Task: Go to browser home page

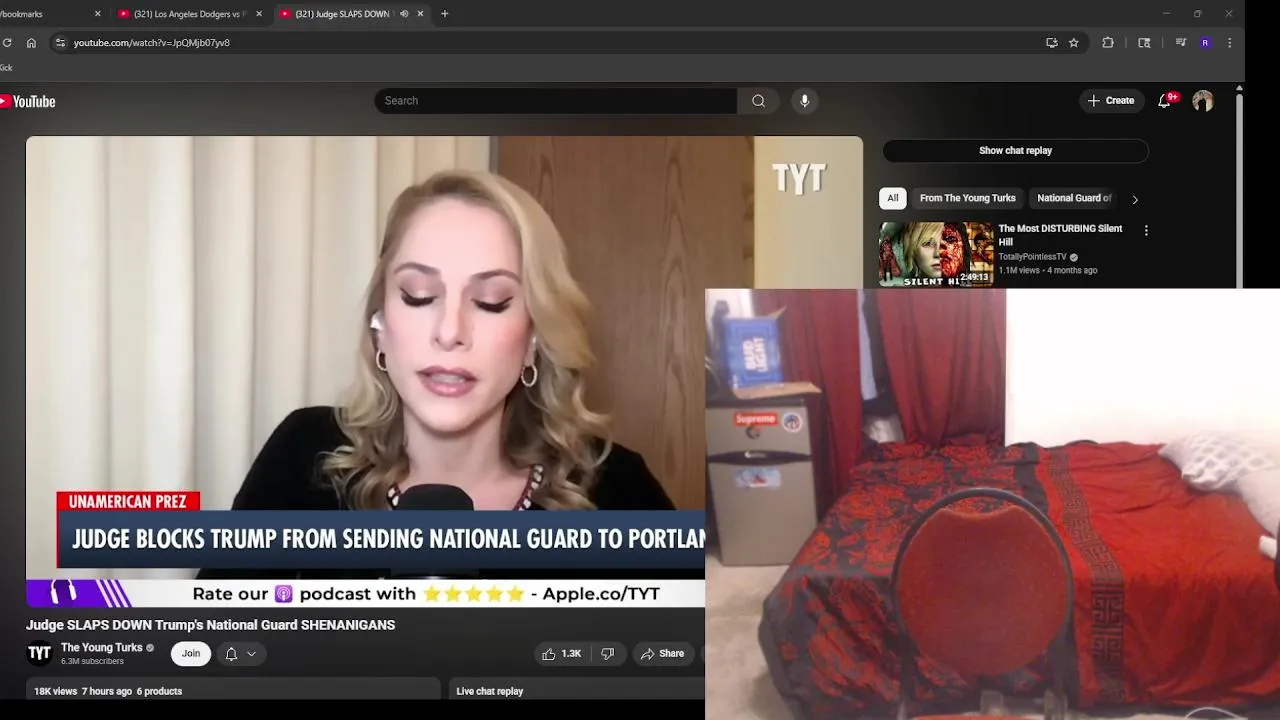Action: 31,43
